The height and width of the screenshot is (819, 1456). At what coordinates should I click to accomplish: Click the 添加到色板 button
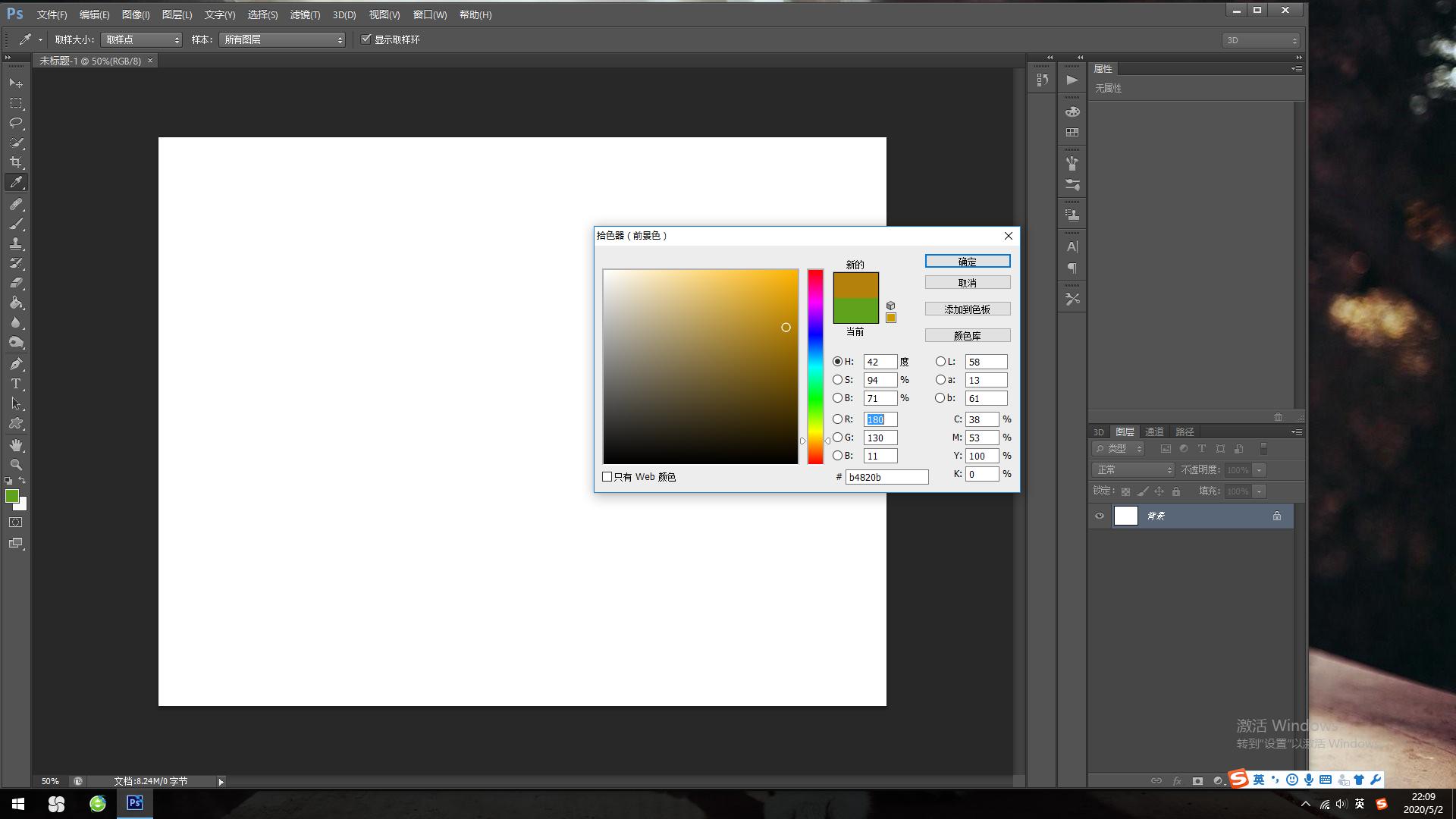967,309
